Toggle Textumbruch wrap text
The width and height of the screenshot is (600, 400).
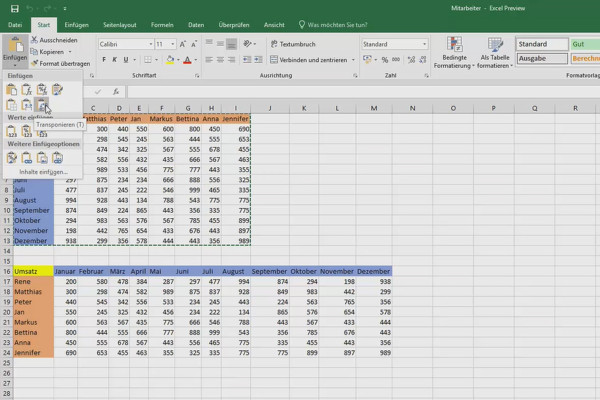pos(293,44)
